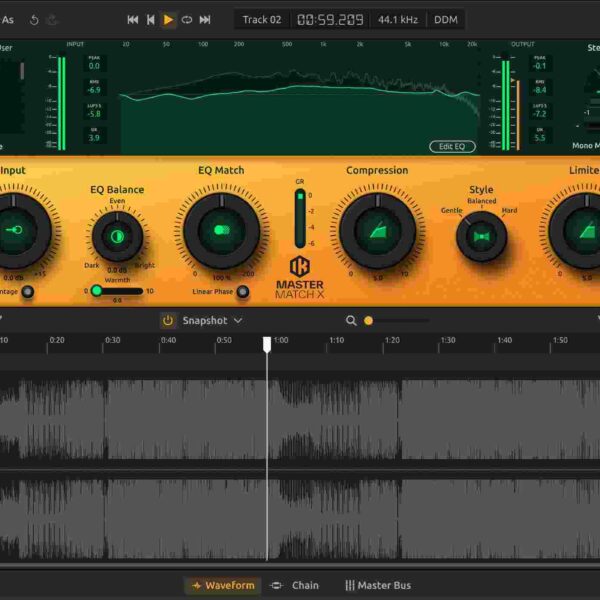Click the Input gain knob
Image resolution: width=600 pixels, height=600 pixels.
coord(14,230)
